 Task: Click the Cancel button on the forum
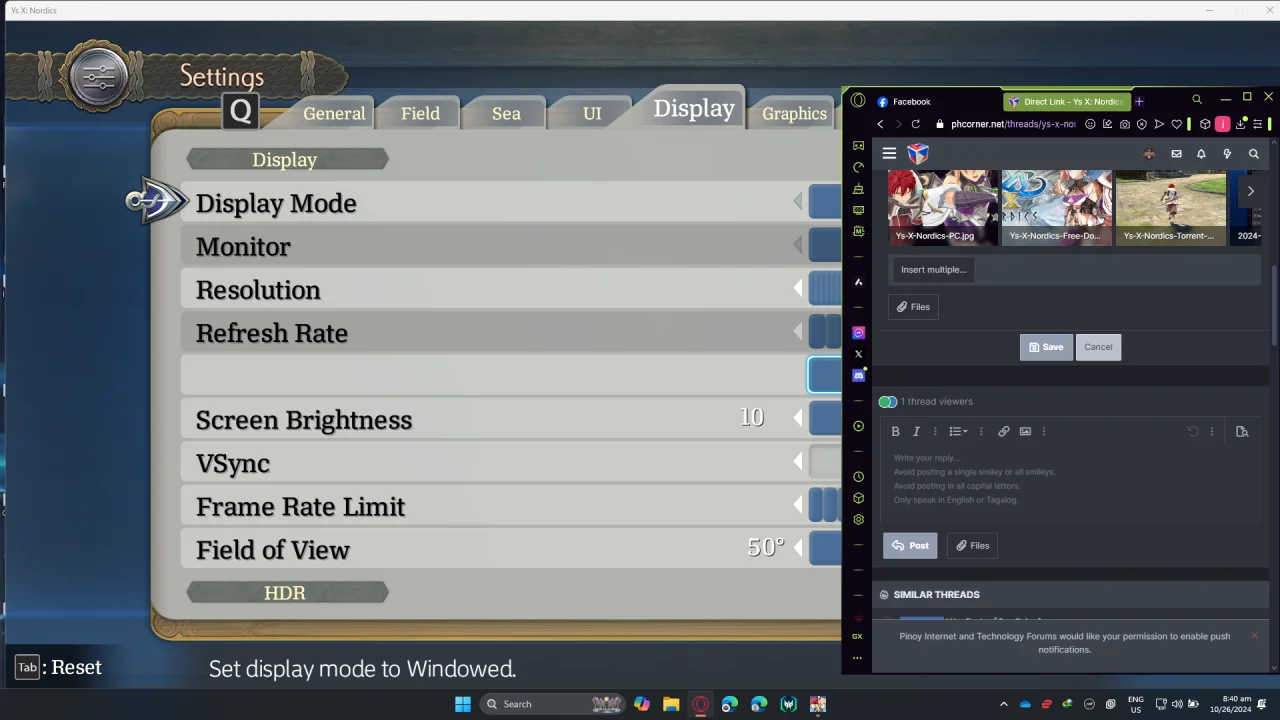point(1098,347)
